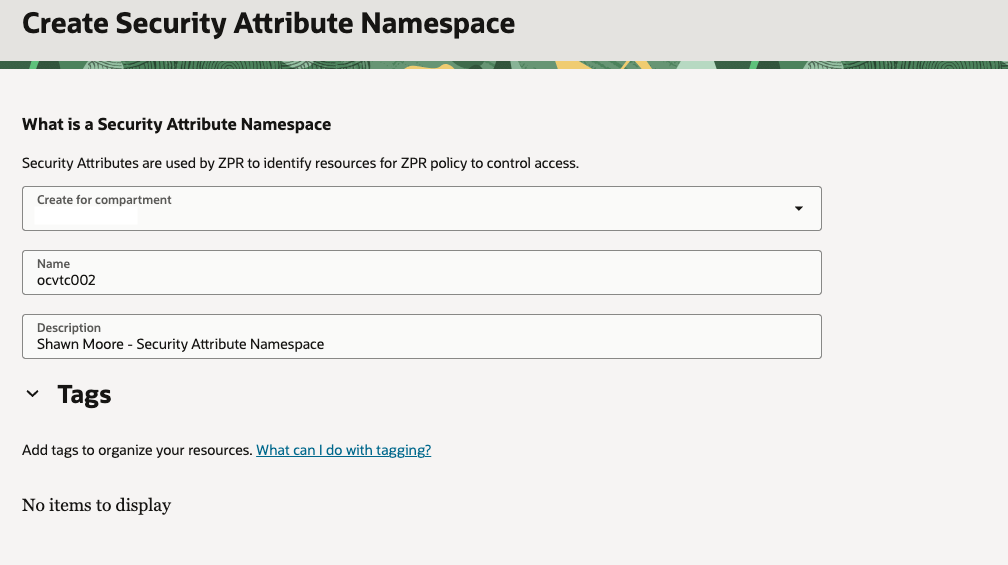Click the "No items to display" message
1008x565 pixels.
(96, 505)
